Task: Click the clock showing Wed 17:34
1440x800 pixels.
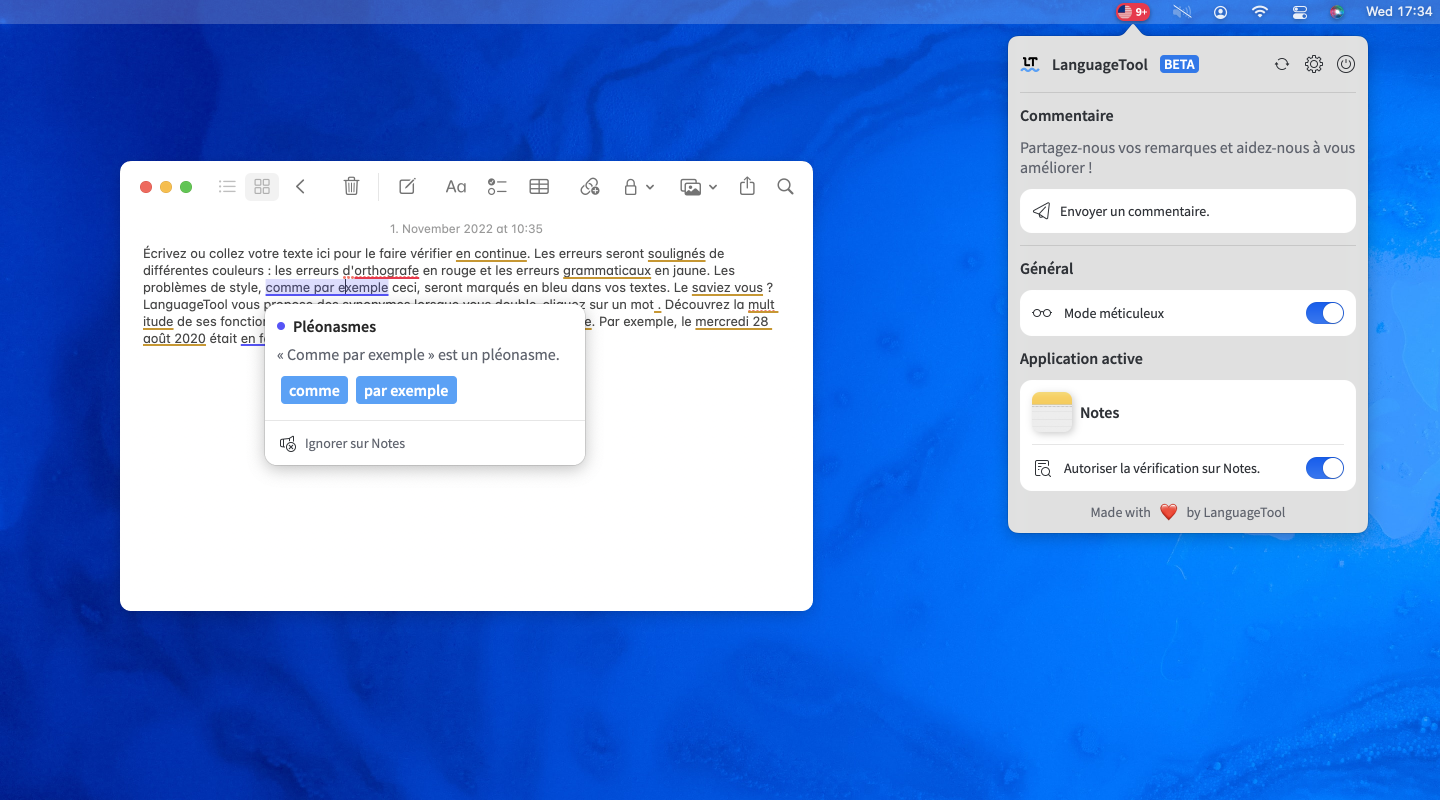Action: [x=1399, y=12]
